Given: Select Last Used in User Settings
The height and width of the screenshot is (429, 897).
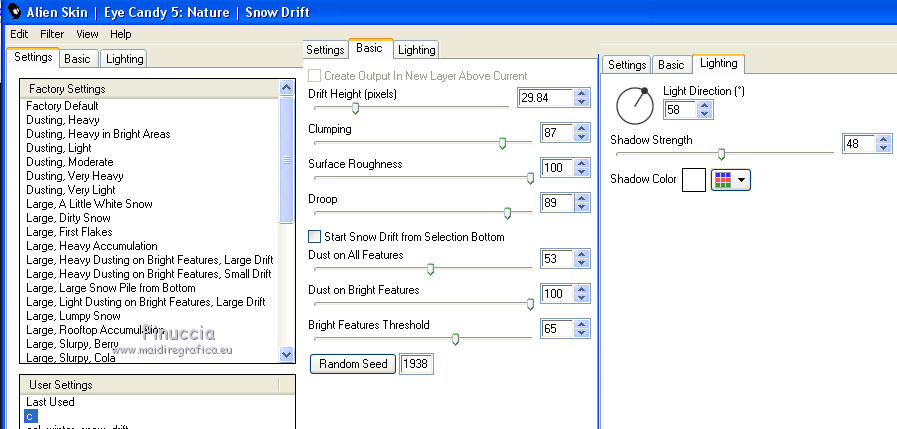Looking at the screenshot, I should [x=50, y=402].
